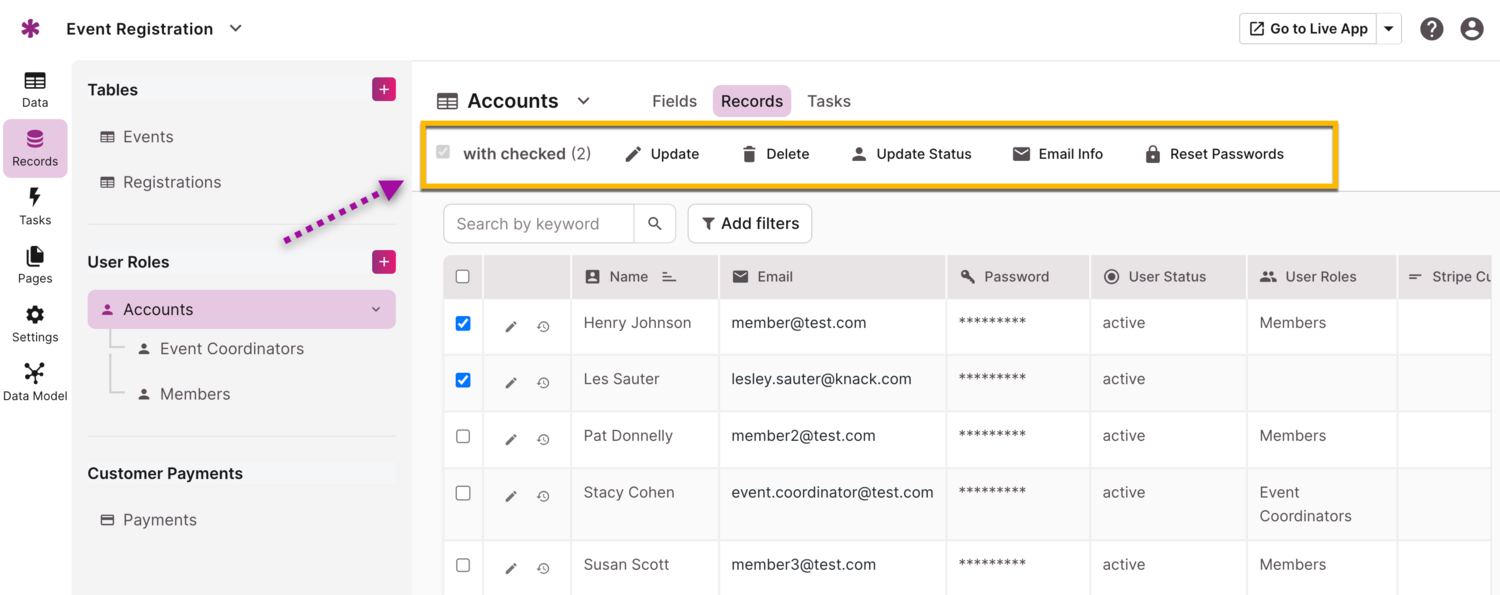Click the help question mark icon
The height and width of the screenshot is (595, 1500).
[1432, 29]
